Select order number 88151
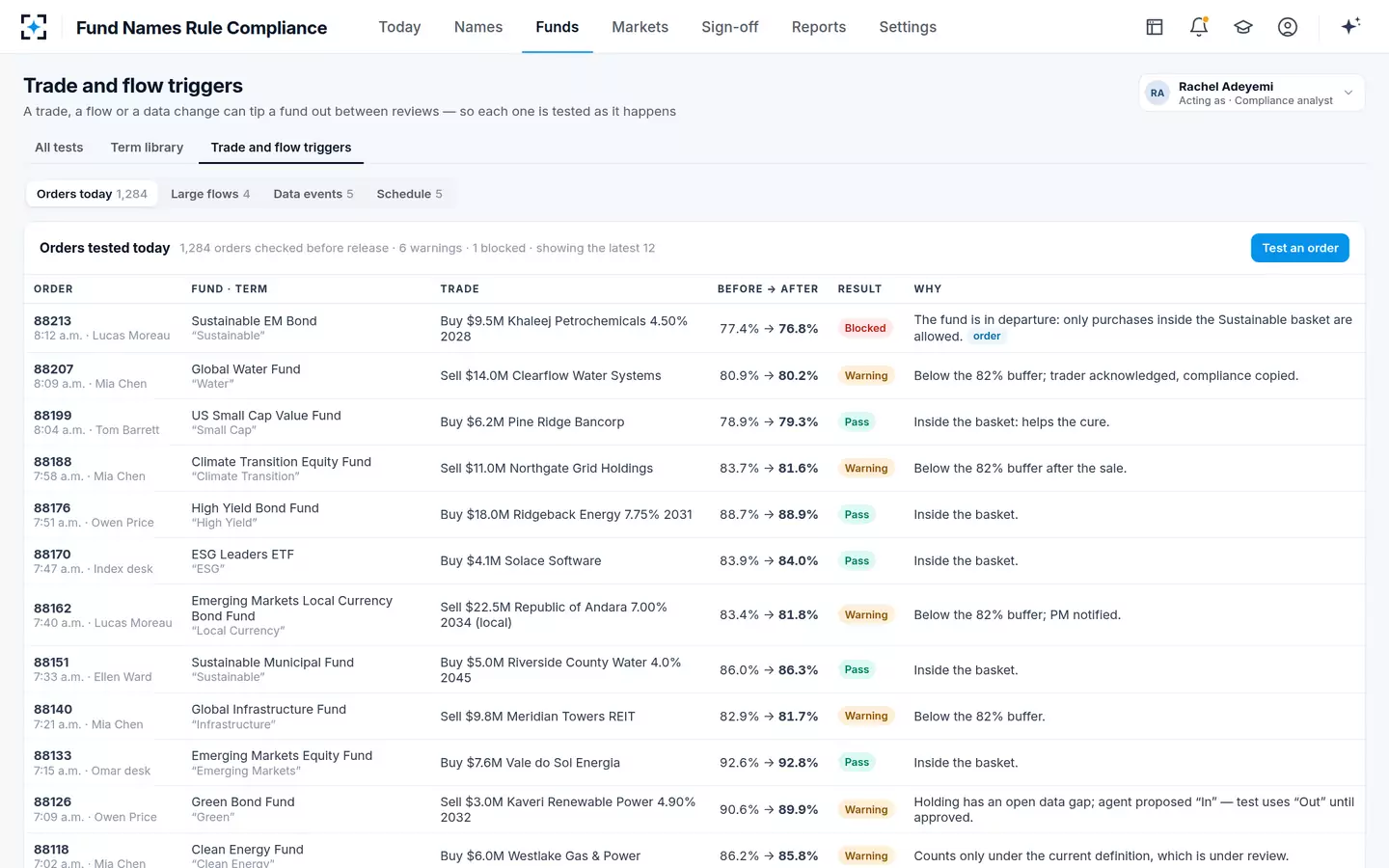1389x868 pixels. pos(51,663)
